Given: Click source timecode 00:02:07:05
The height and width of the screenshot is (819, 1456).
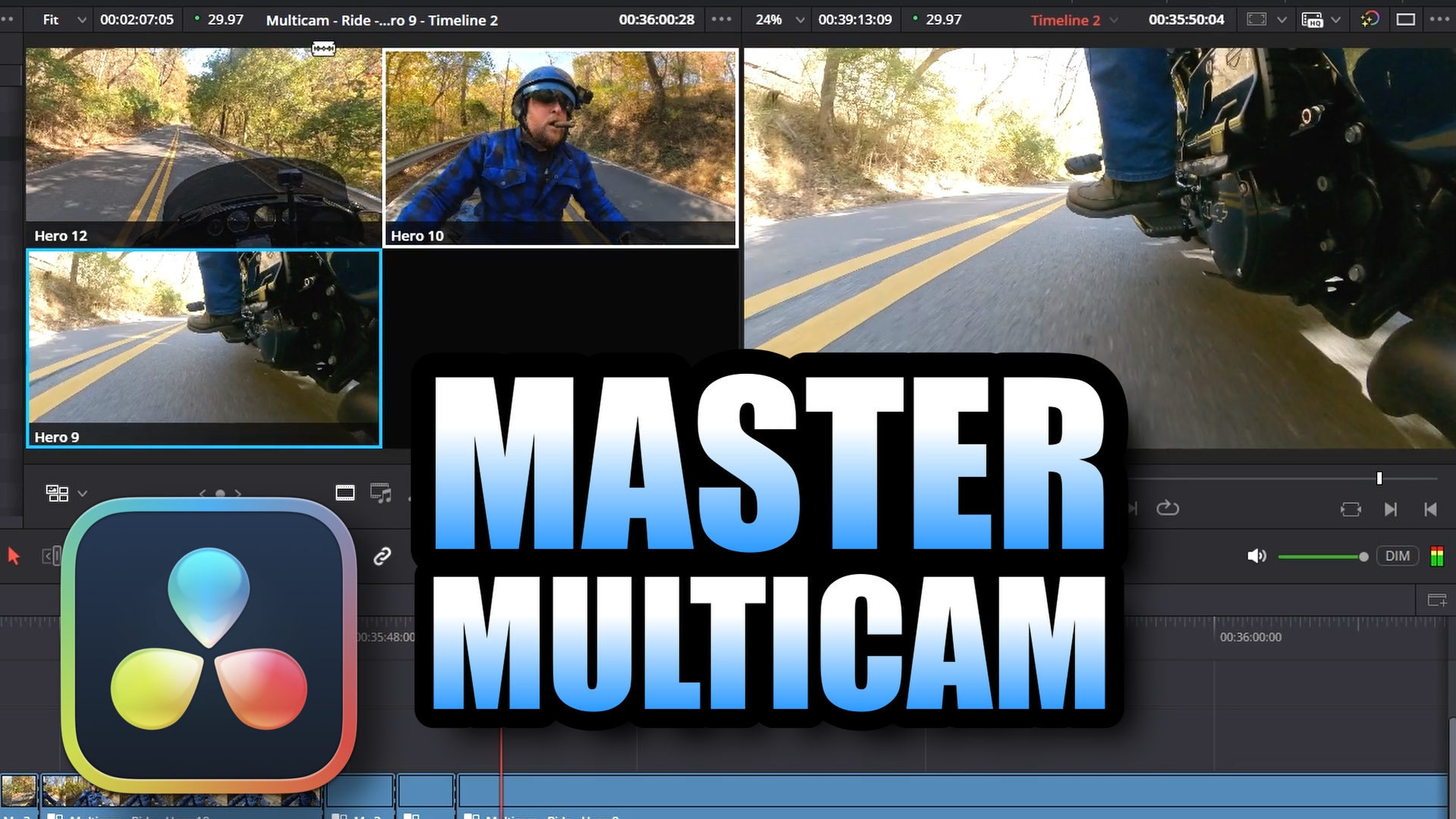Looking at the screenshot, I should coord(136,20).
